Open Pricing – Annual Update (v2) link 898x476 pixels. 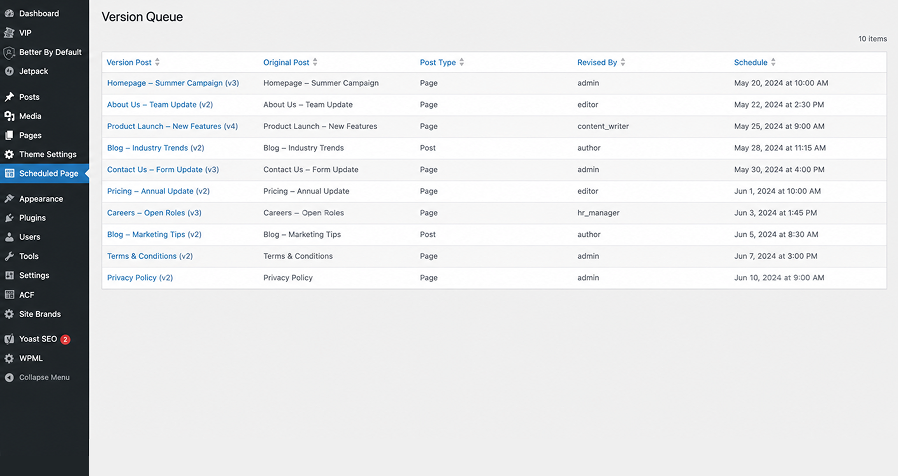coord(159,191)
